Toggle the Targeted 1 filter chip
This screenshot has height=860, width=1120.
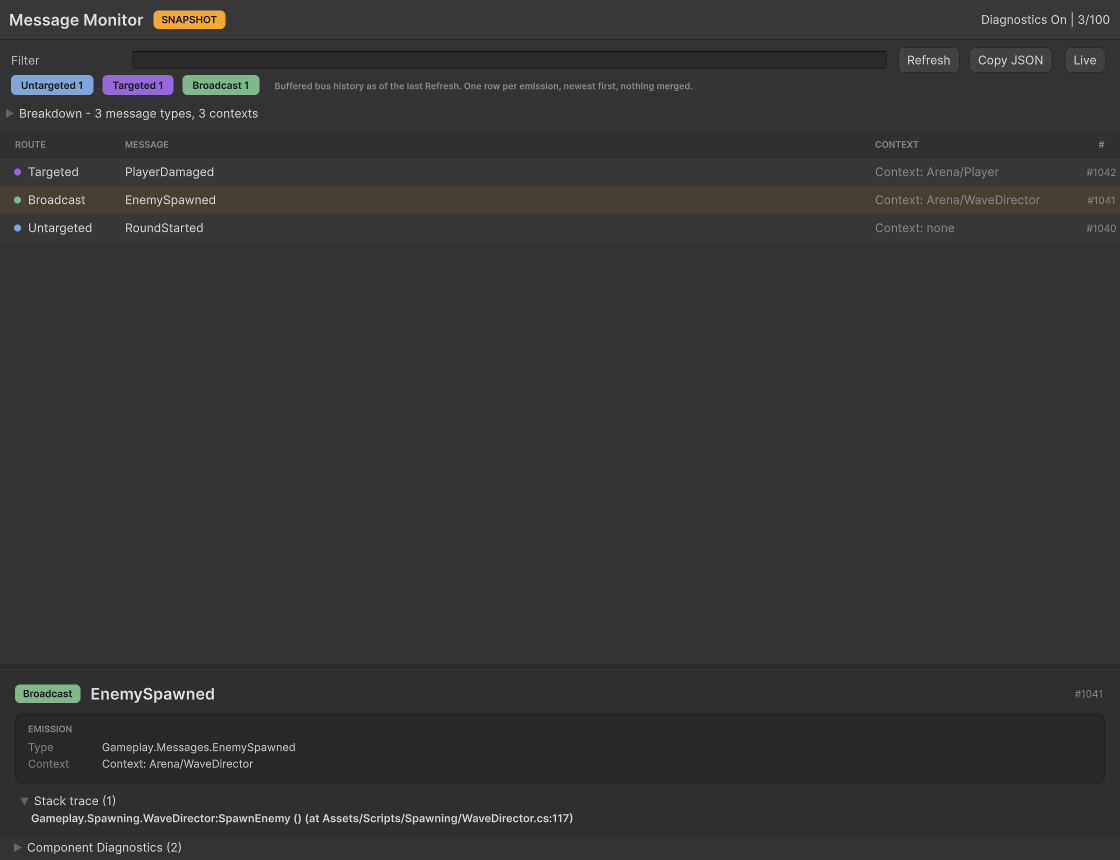click(x=138, y=85)
